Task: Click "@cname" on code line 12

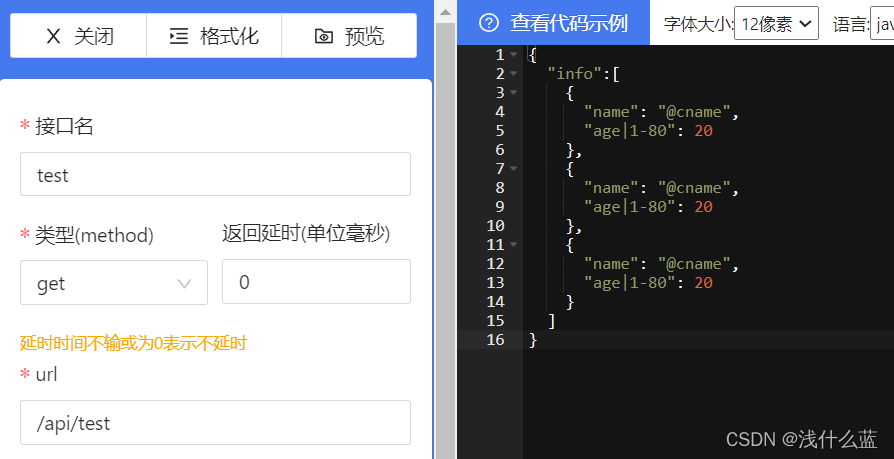Action: tap(694, 263)
